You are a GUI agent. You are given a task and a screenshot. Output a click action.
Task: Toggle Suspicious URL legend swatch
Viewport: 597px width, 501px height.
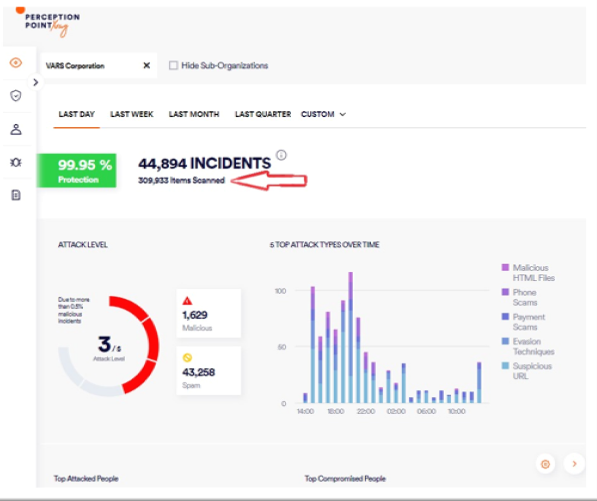(505, 366)
